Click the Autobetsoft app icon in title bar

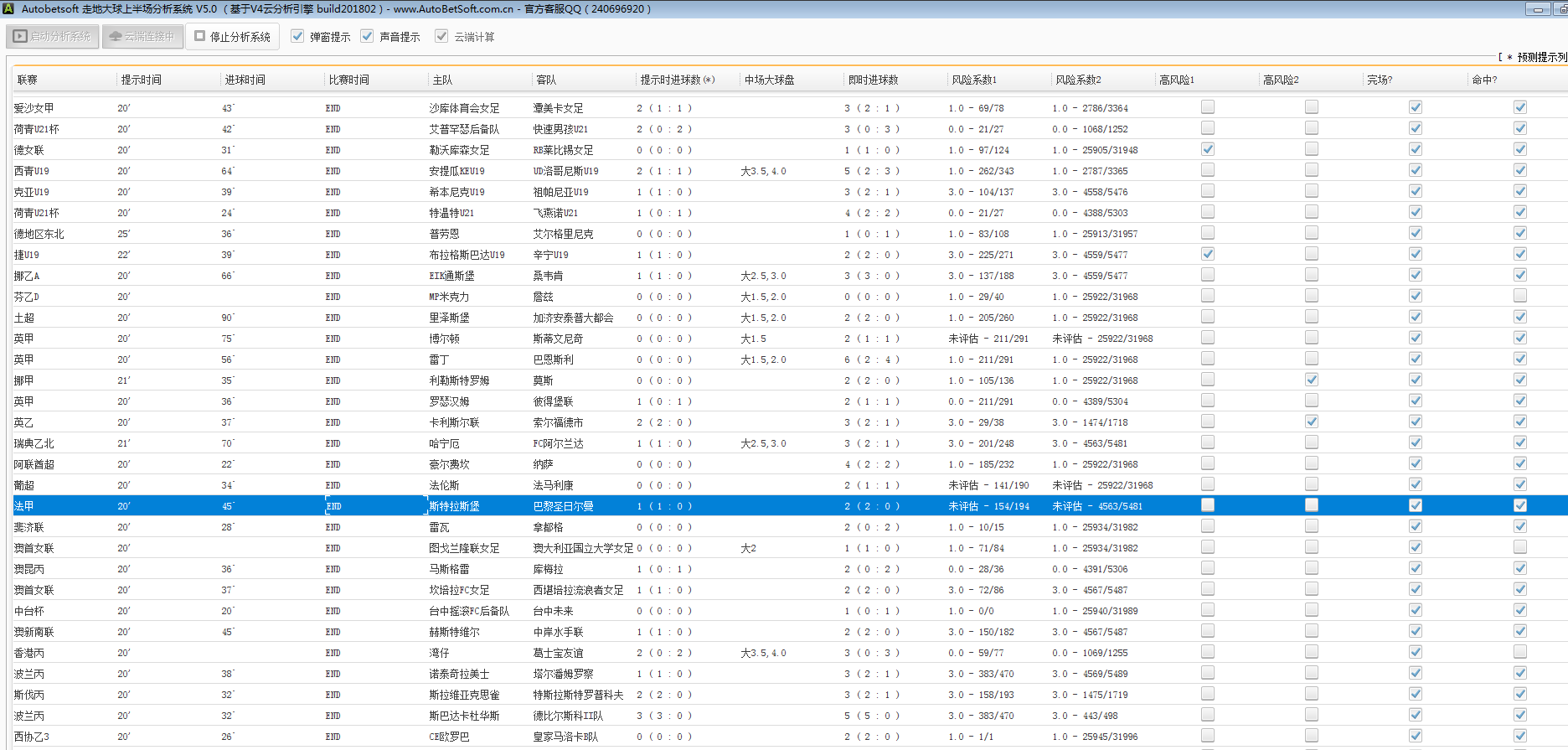click(x=8, y=8)
